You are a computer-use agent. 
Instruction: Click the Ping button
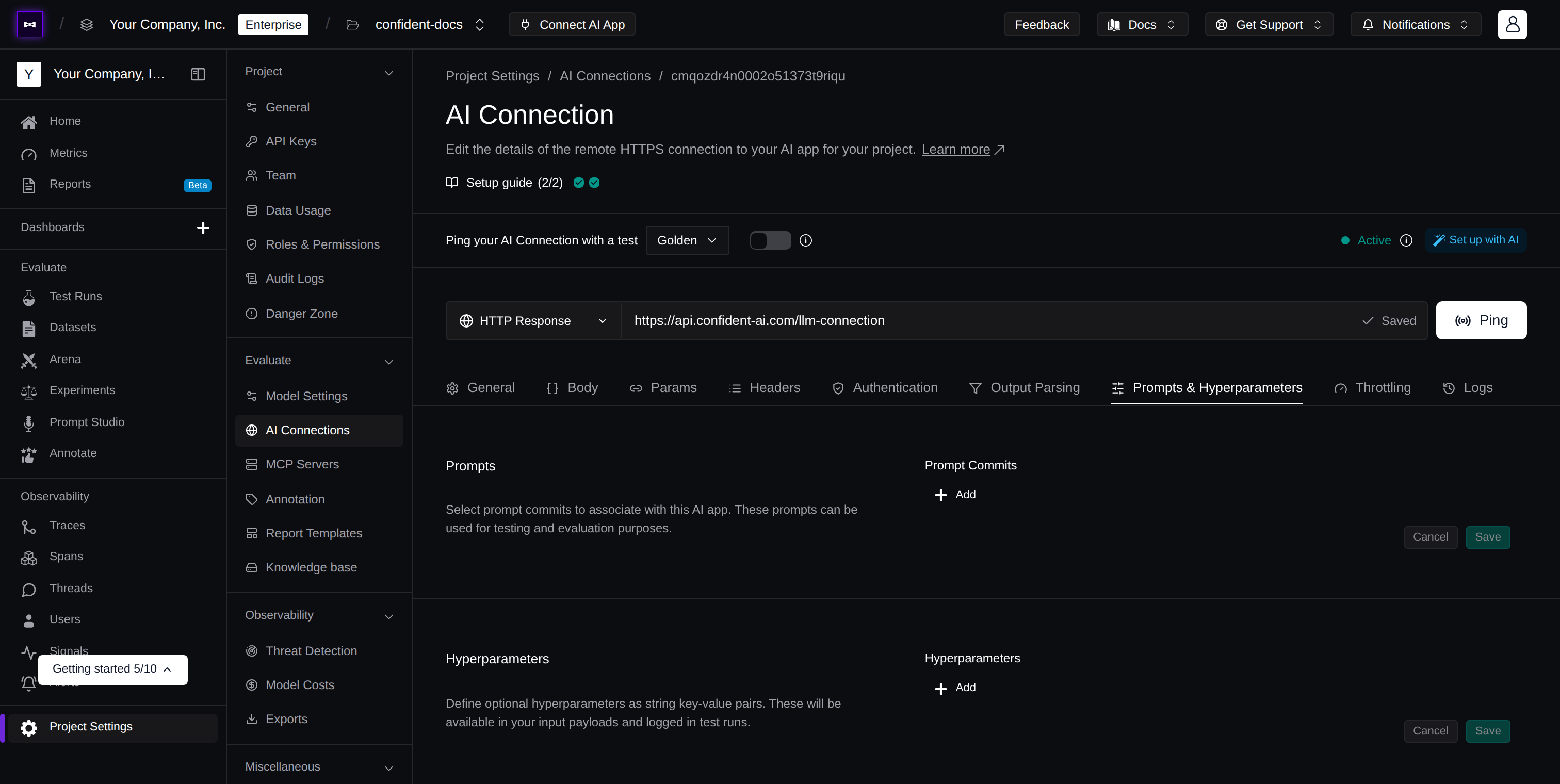tap(1481, 321)
